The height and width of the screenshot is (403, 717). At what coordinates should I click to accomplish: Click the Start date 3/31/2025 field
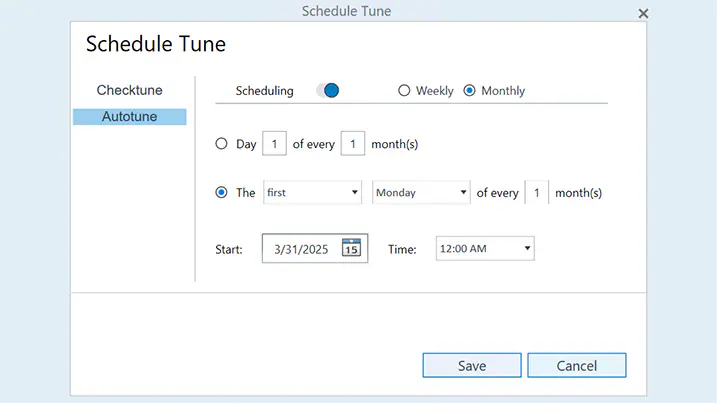(x=315, y=248)
